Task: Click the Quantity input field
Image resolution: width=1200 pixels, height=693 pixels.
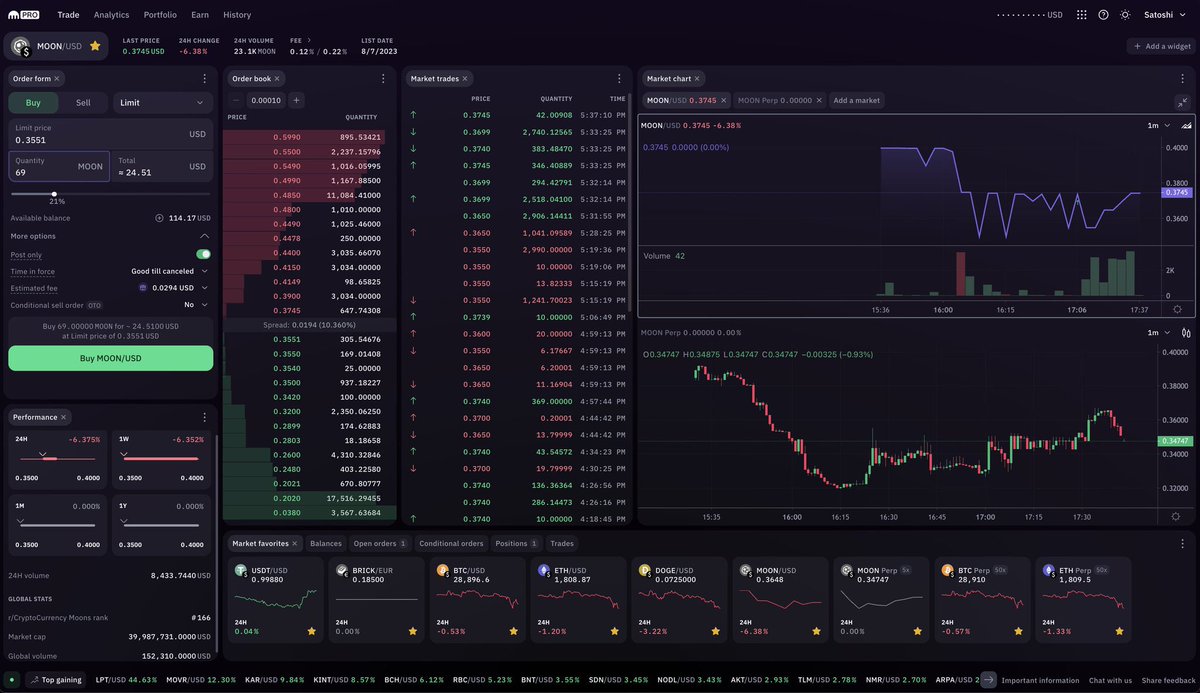Action: 58,166
